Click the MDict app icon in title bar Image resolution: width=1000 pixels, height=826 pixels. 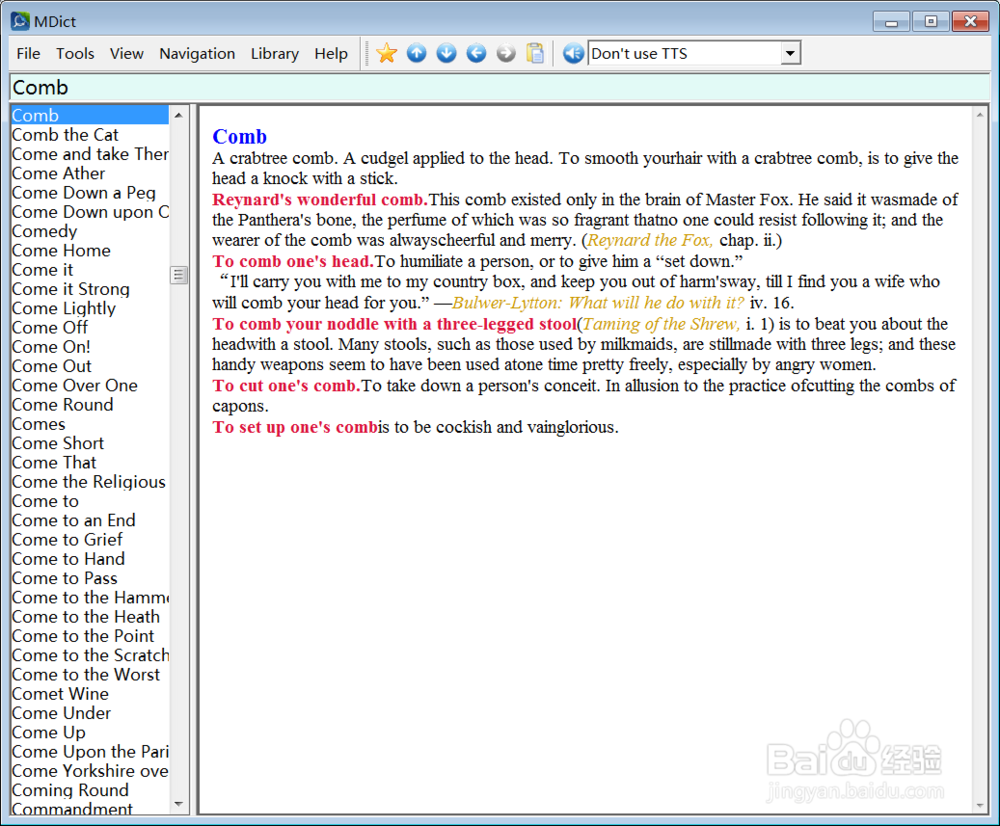pyautogui.click(x=20, y=21)
